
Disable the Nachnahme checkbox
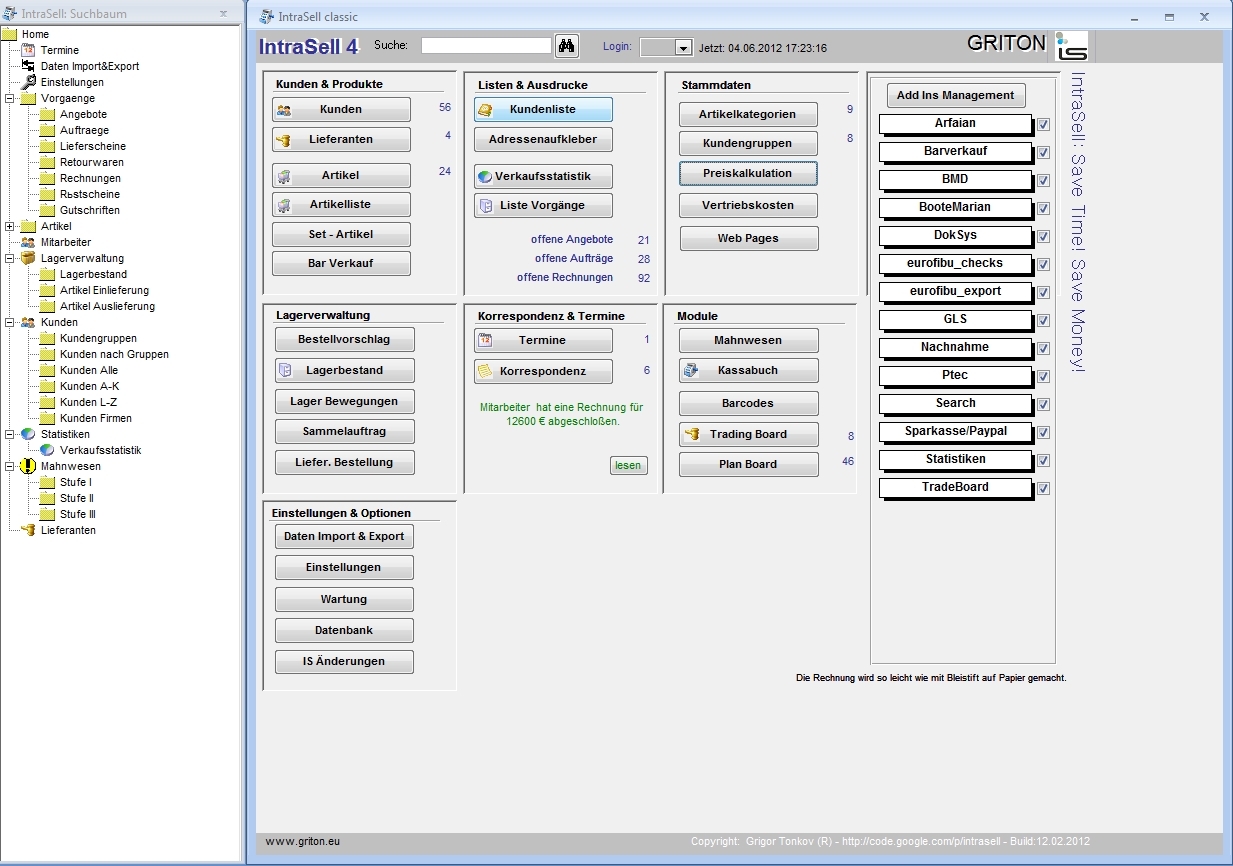click(1043, 349)
